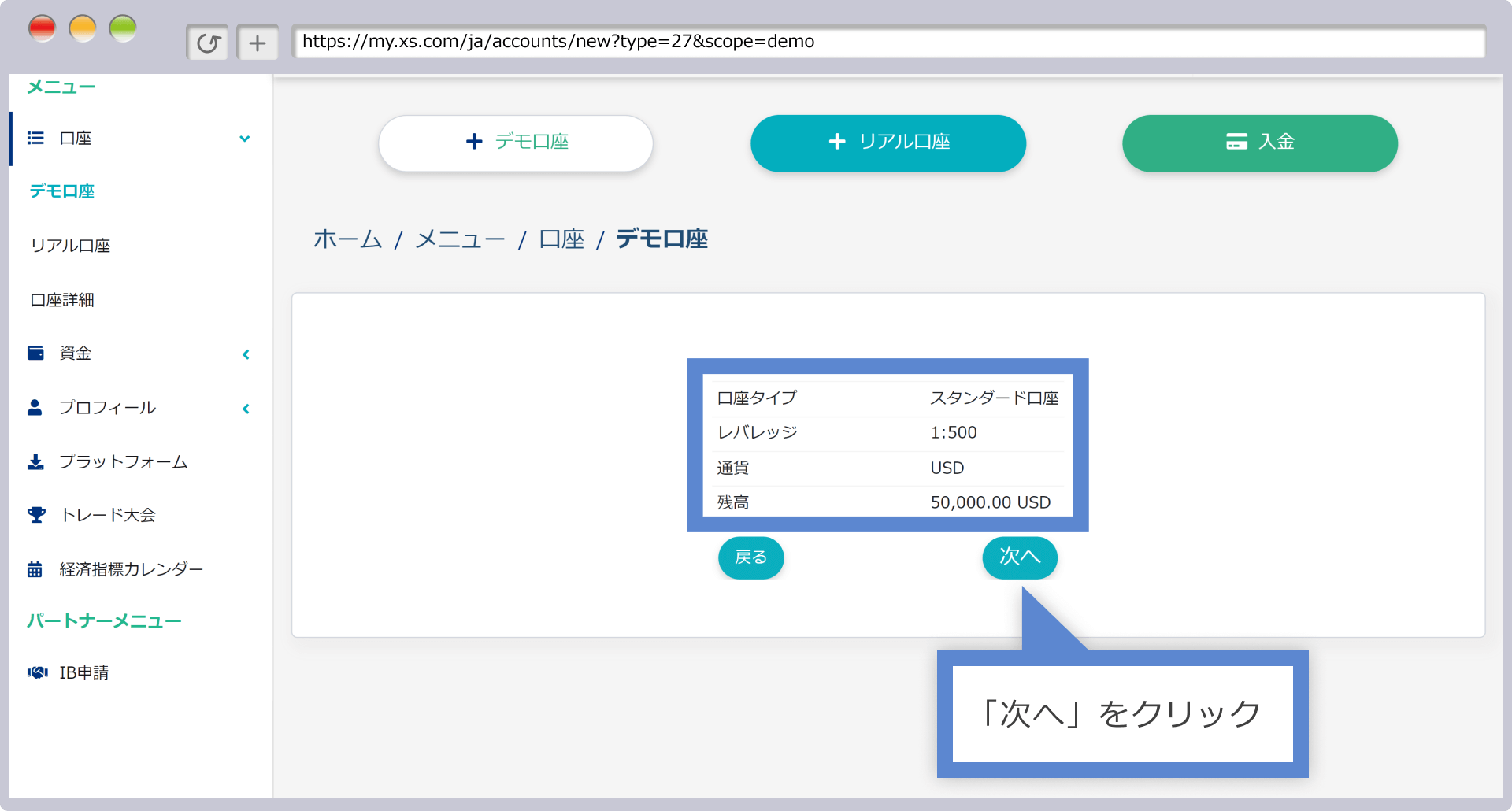
Task: Click the 次へ next button
Action: (1020, 557)
